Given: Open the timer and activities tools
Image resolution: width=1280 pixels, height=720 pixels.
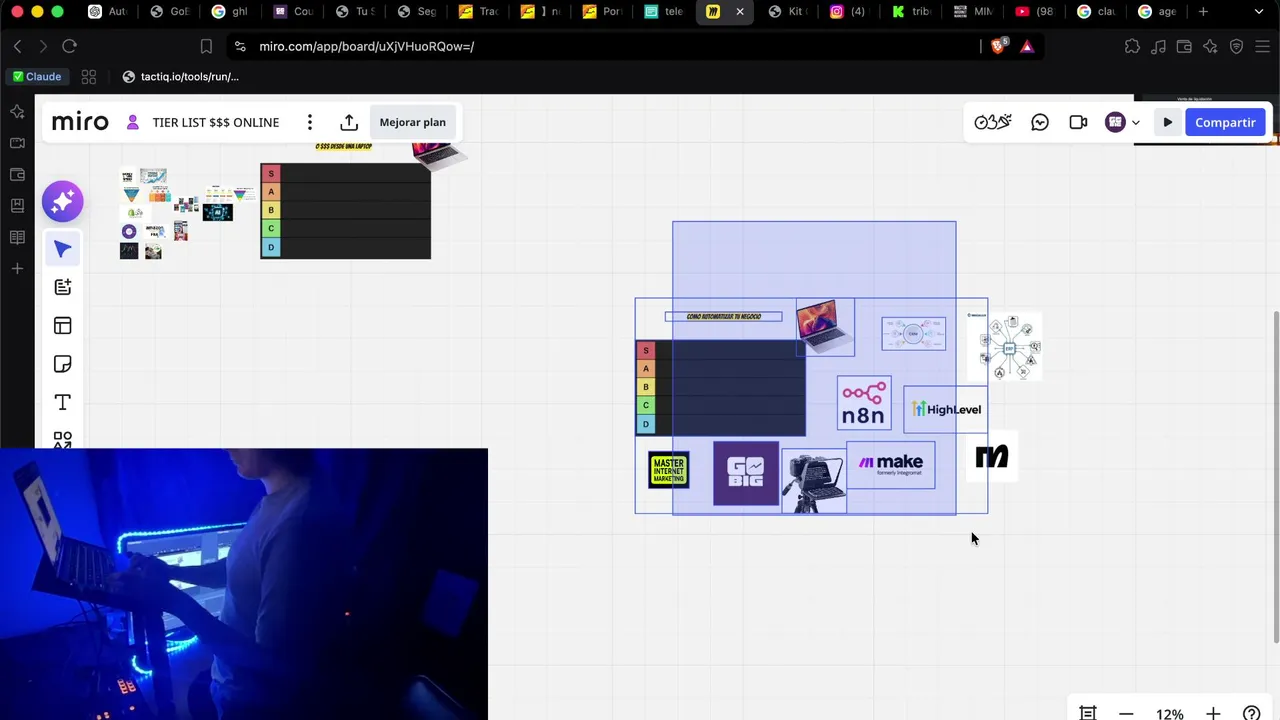Looking at the screenshot, I should point(993,122).
